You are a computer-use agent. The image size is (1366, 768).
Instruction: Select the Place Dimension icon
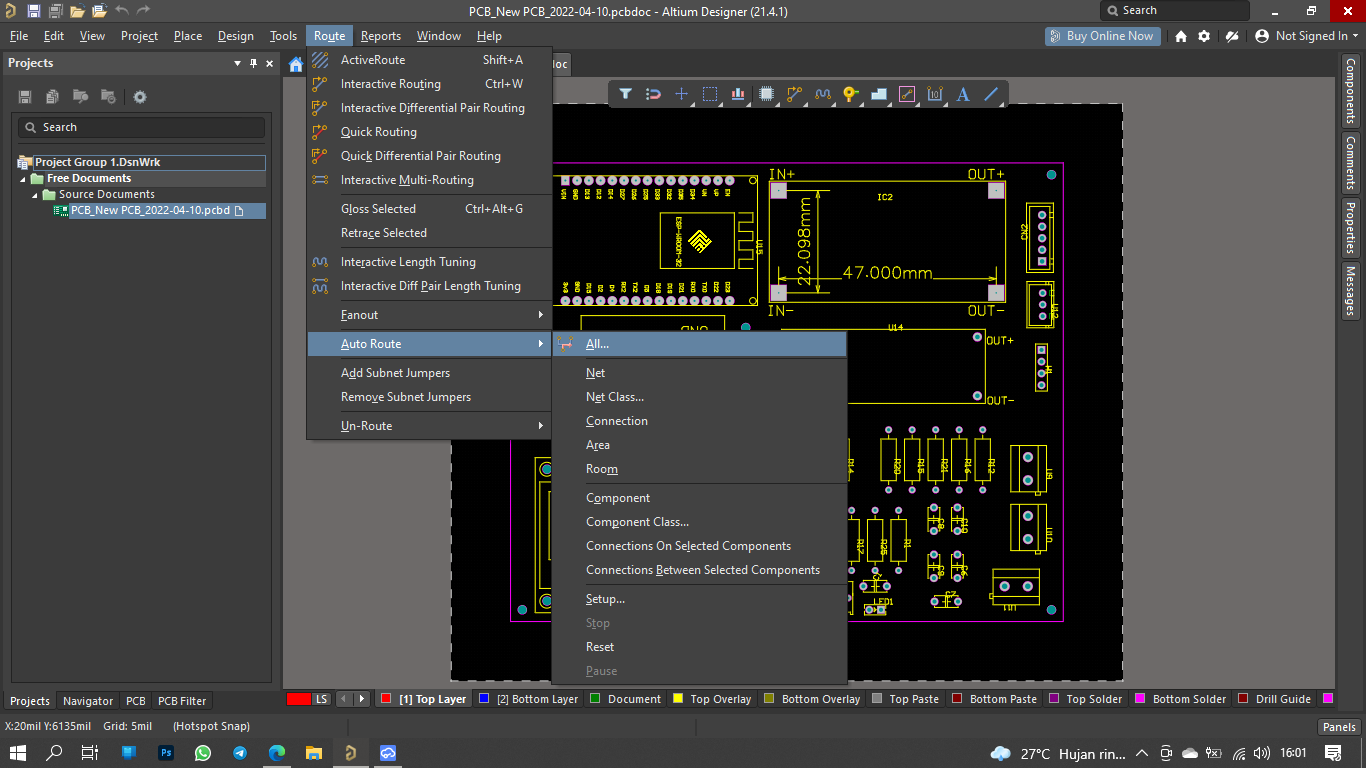(x=935, y=94)
